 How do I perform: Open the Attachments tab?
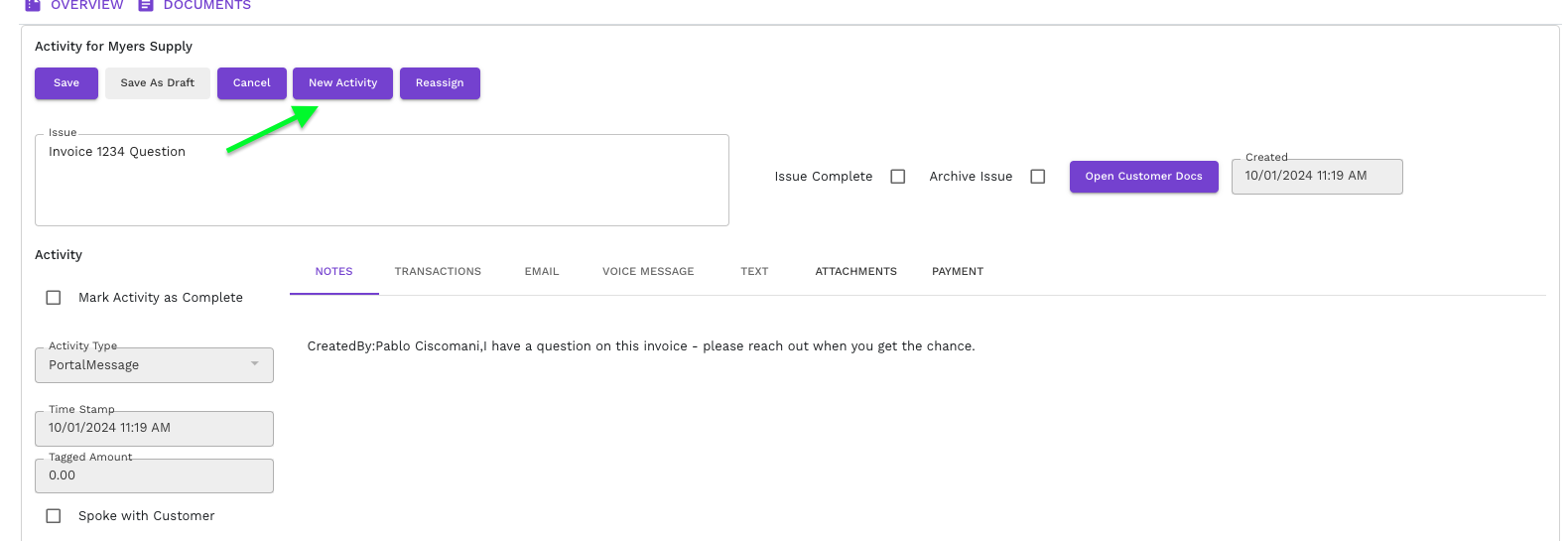(855, 271)
